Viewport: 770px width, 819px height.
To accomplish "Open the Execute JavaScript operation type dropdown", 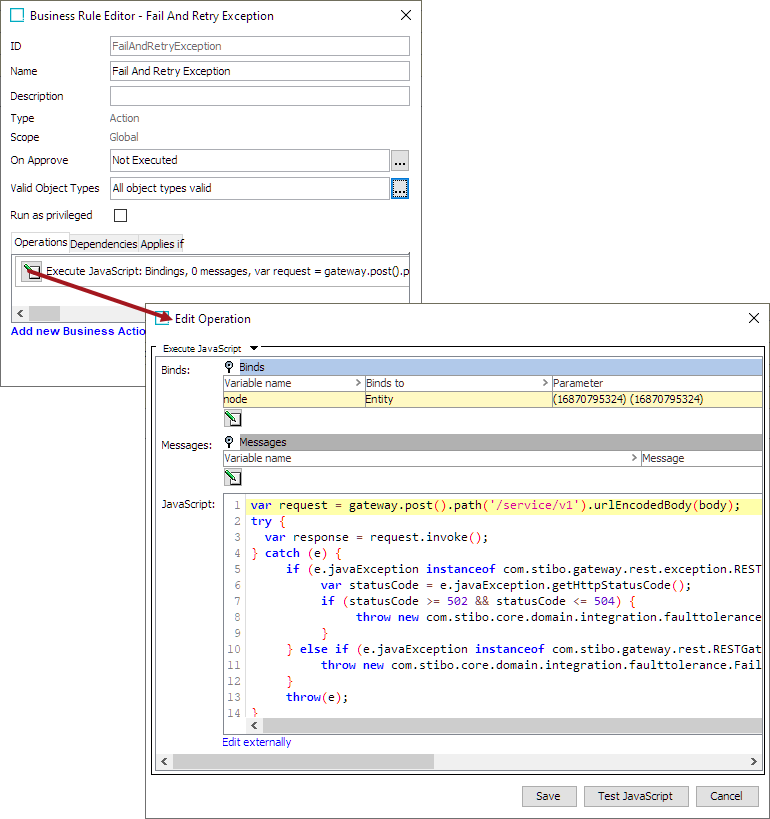I will [254, 348].
